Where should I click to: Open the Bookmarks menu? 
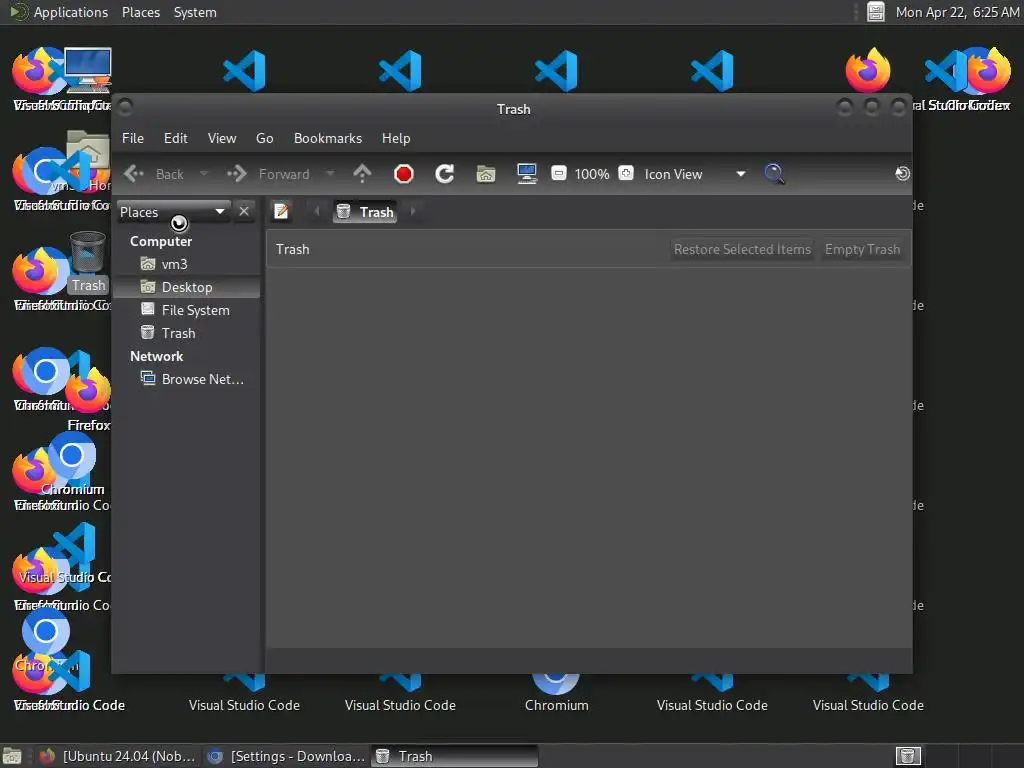(x=328, y=138)
